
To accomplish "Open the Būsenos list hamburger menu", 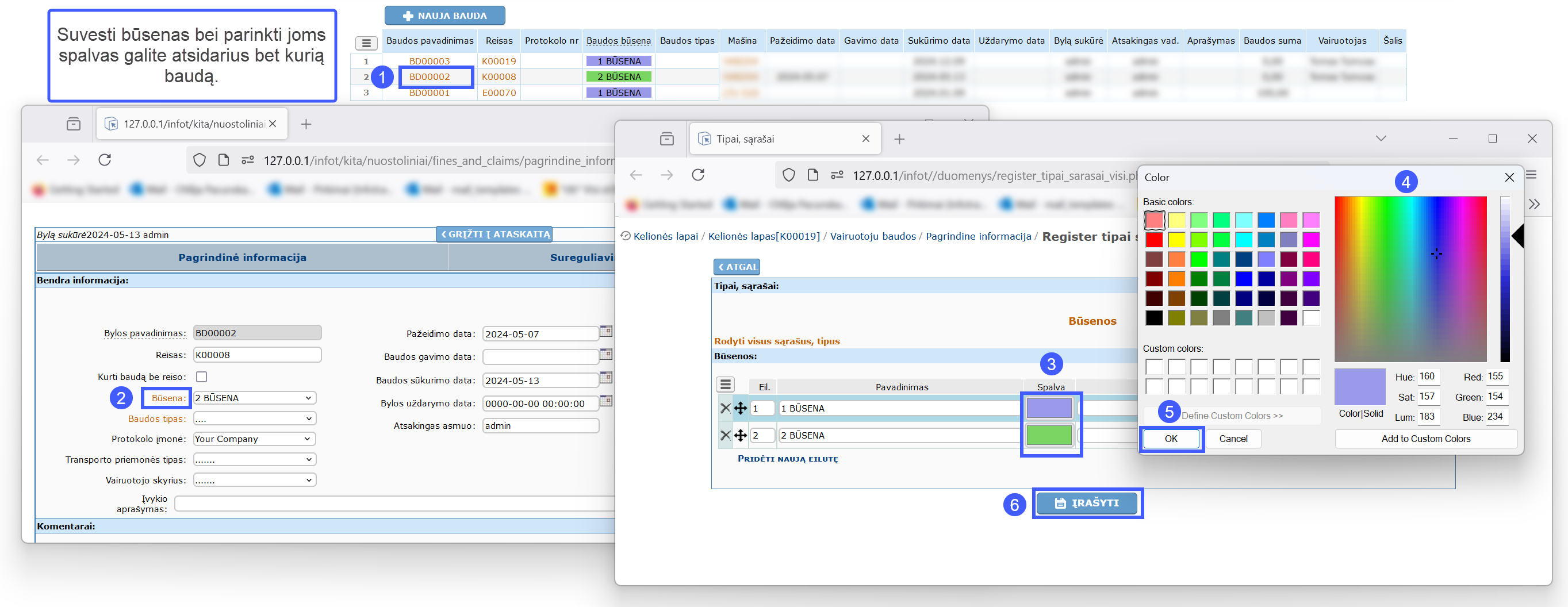I will [x=725, y=384].
